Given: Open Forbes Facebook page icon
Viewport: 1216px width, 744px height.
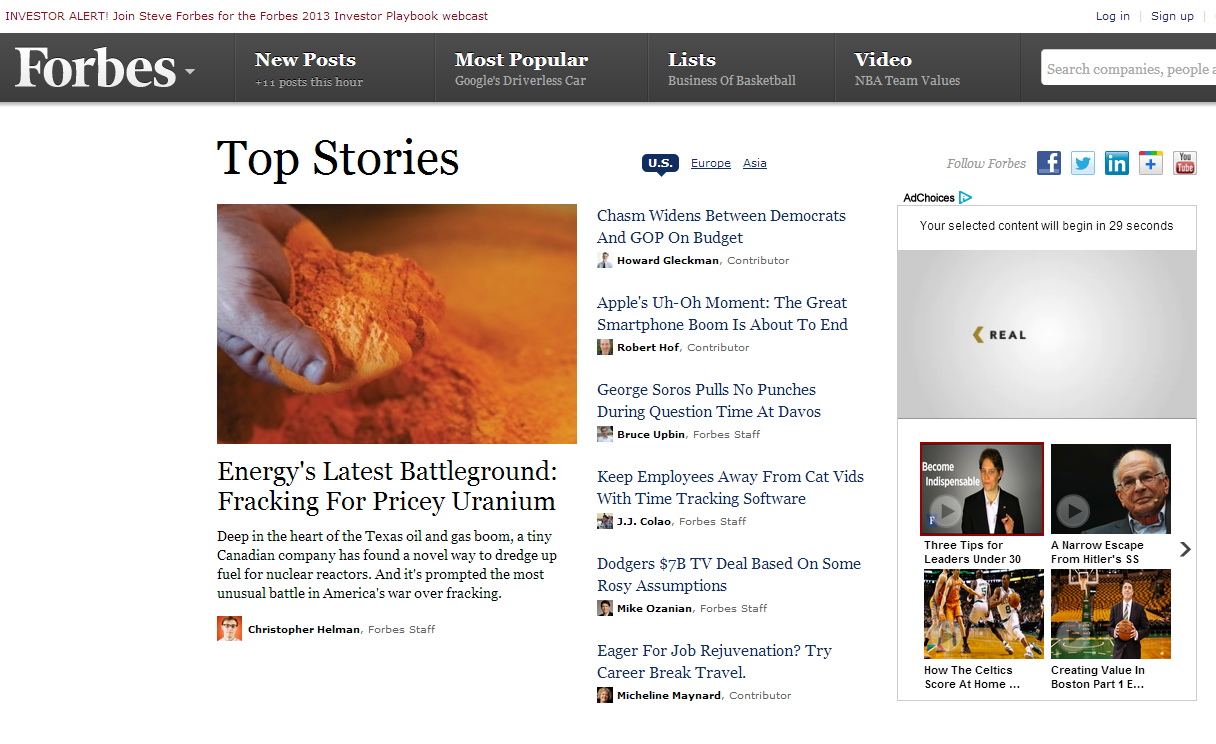Looking at the screenshot, I should pyautogui.click(x=1049, y=163).
